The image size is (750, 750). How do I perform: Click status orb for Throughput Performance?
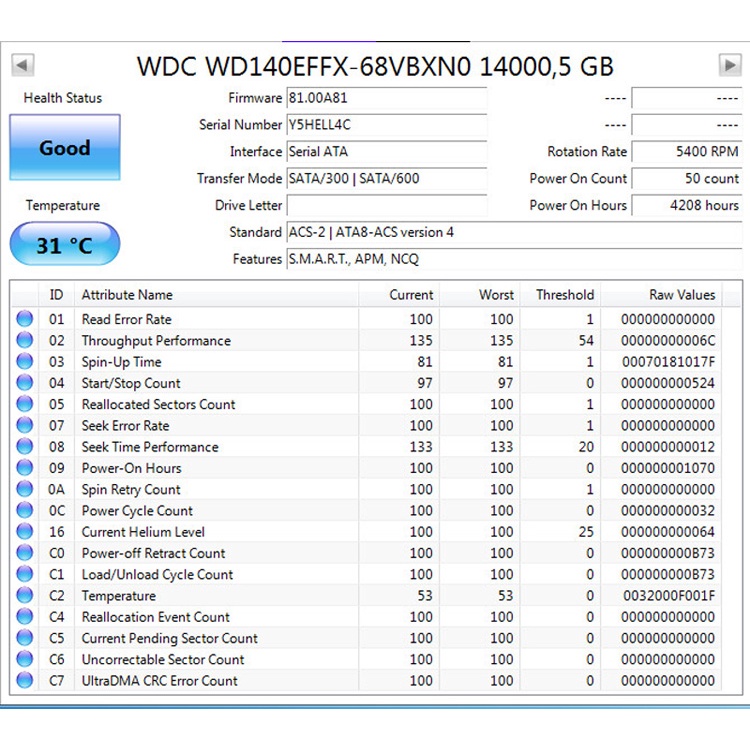point(25,340)
